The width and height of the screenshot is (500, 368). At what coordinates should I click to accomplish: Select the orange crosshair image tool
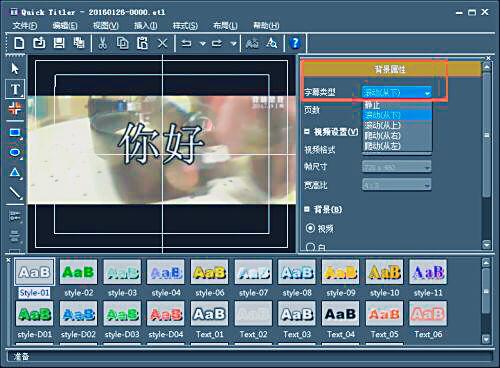pos(15,109)
